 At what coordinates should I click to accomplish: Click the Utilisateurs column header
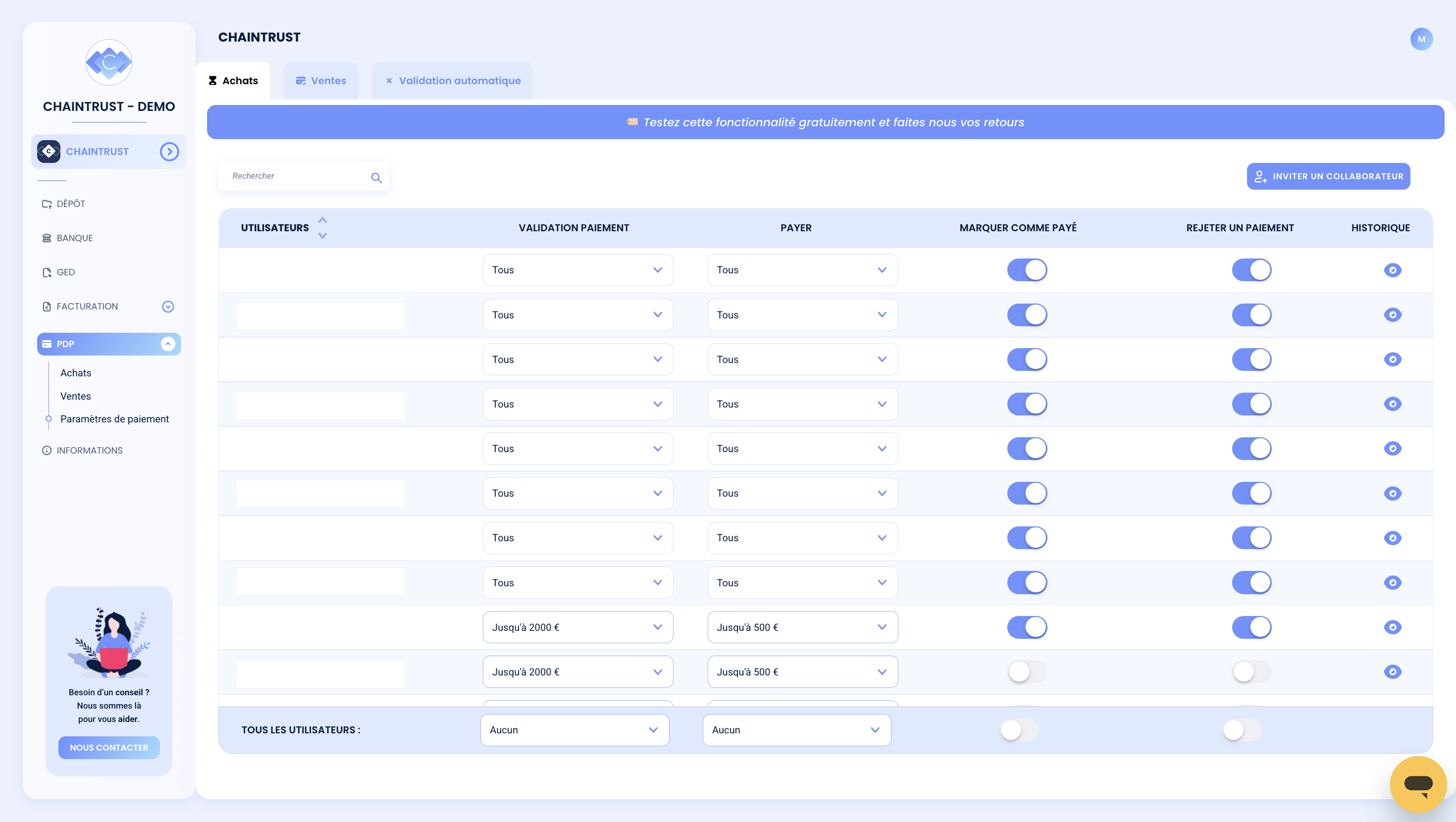pos(275,228)
